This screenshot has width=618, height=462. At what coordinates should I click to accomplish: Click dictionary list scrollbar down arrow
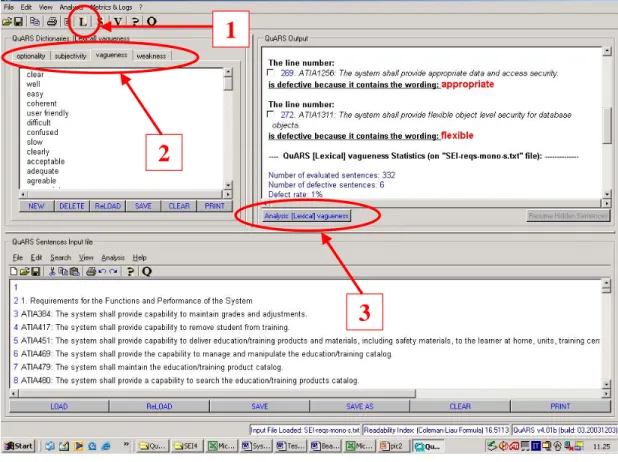(x=228, y=184)
